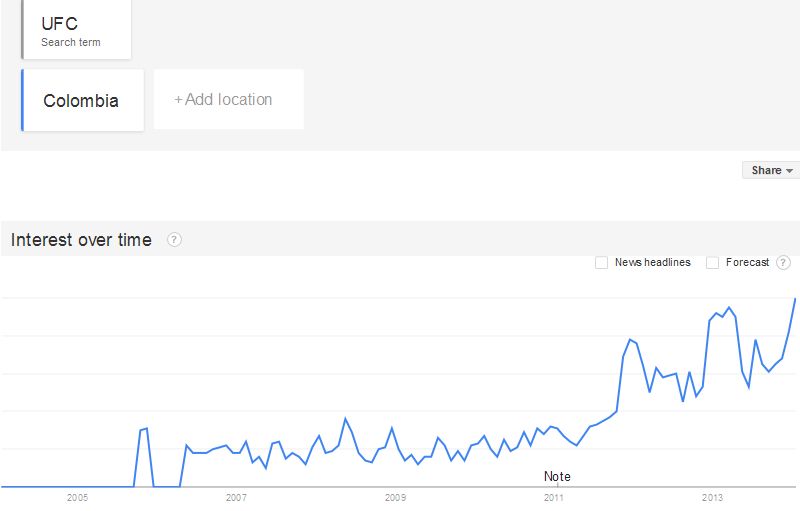This screenshot has height=511, width=800.
Task: Click the highest peak at the chart's right end
Action: pos(795,299)
